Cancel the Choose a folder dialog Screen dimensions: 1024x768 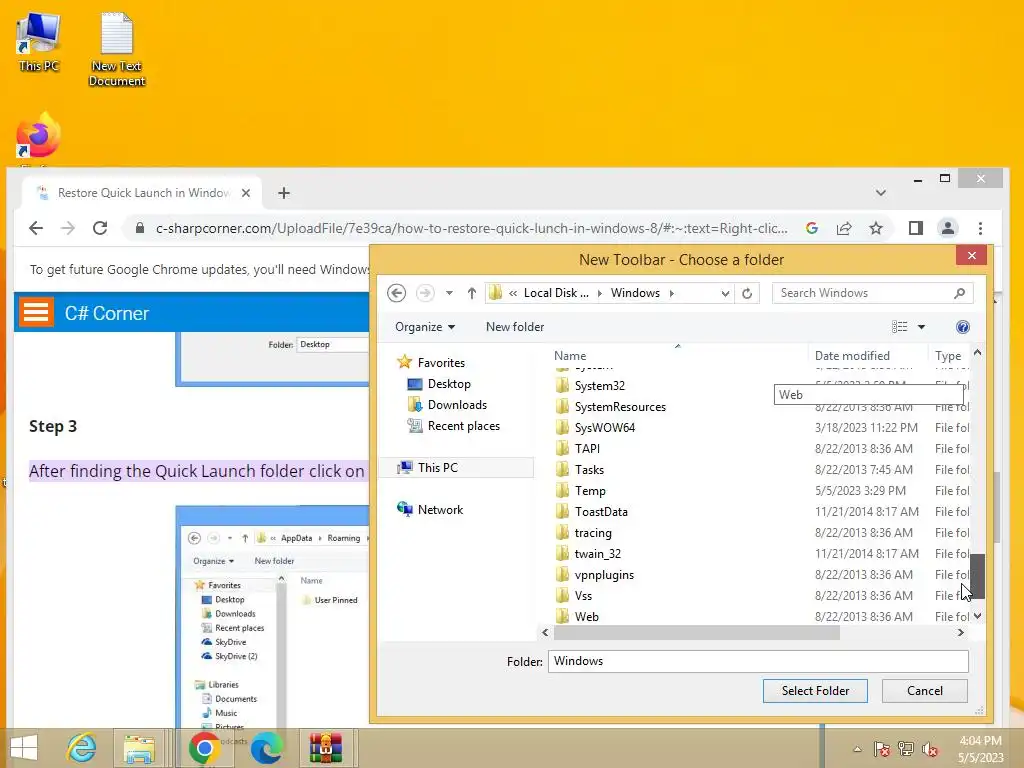click(x=925, y=691)
